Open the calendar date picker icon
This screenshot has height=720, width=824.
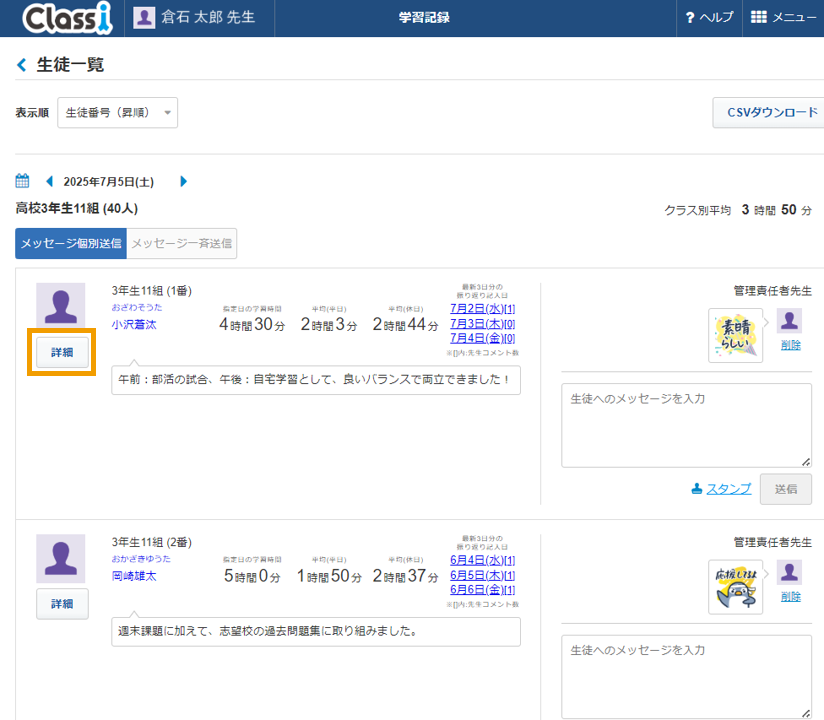(x=22, y=181)
